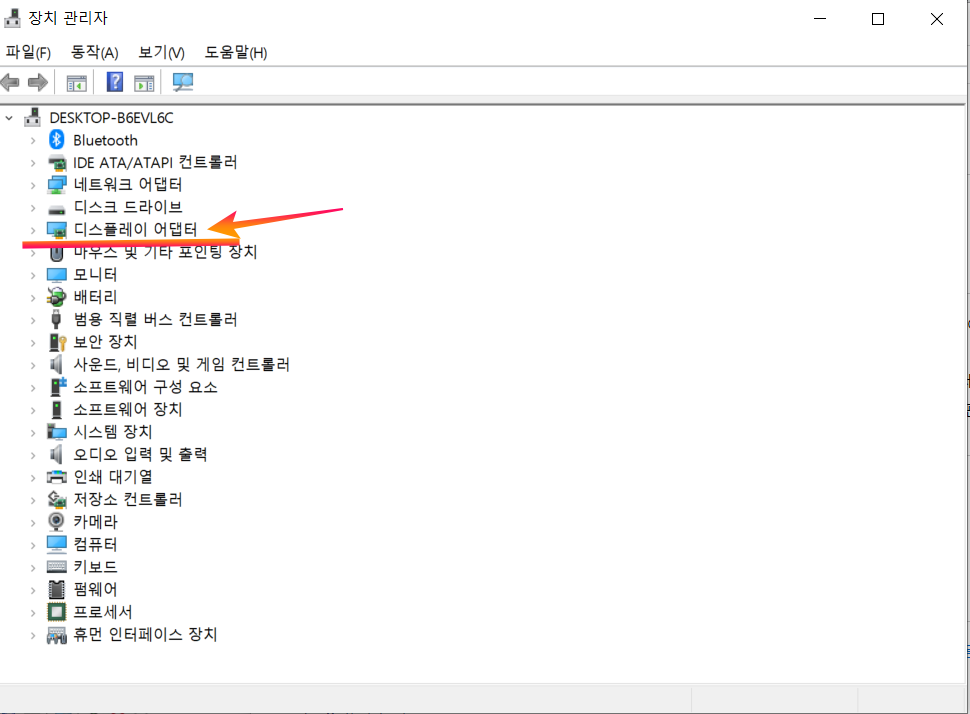970x714 pixels.
Task: Maximize the 장치 관리자 window
Action: 877,19
